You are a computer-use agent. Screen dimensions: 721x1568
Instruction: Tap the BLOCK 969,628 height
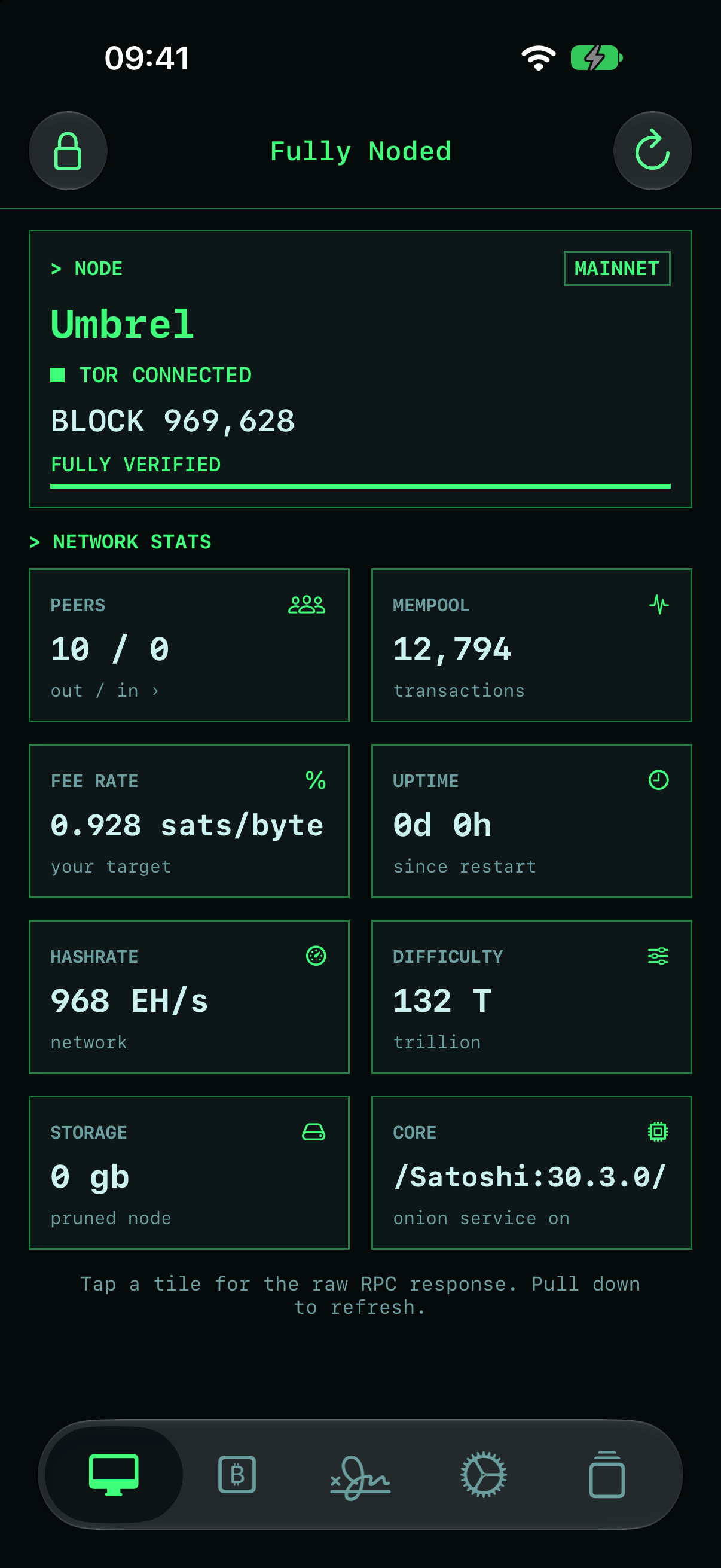(x=173, y=421)
